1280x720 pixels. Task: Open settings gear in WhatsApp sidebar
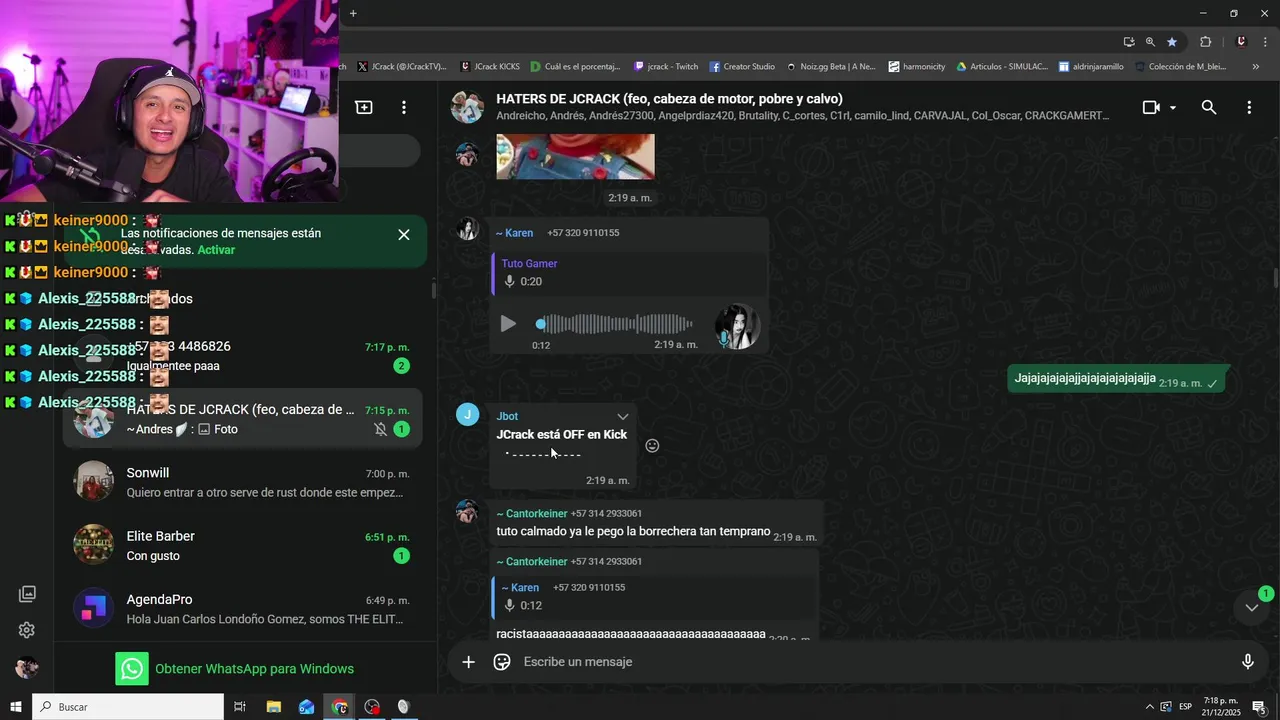coord(27,630)
